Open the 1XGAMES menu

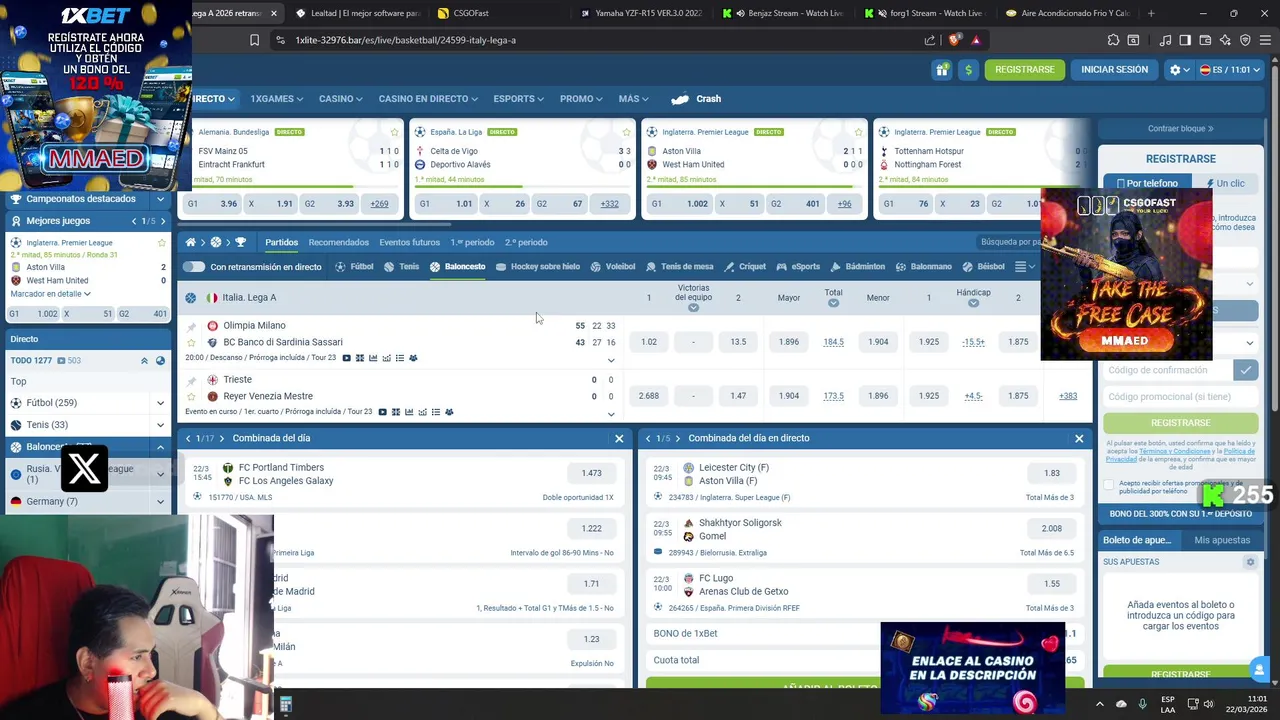point(277,99)
